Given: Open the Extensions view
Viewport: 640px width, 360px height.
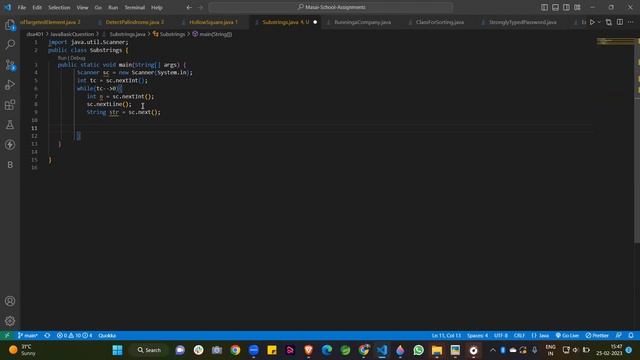Looking at the screenshot, I should coord(10,104).
